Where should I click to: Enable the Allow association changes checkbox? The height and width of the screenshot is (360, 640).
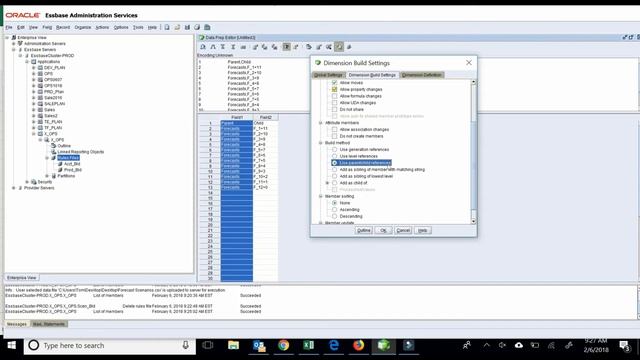334,129
